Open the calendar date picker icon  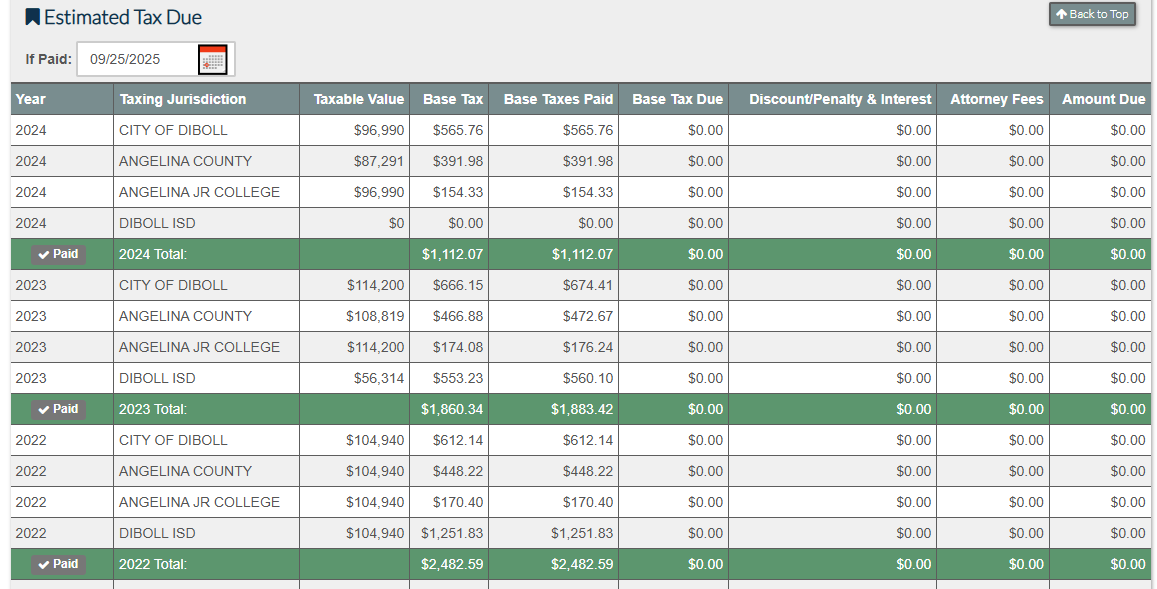[x=212, y=60]
